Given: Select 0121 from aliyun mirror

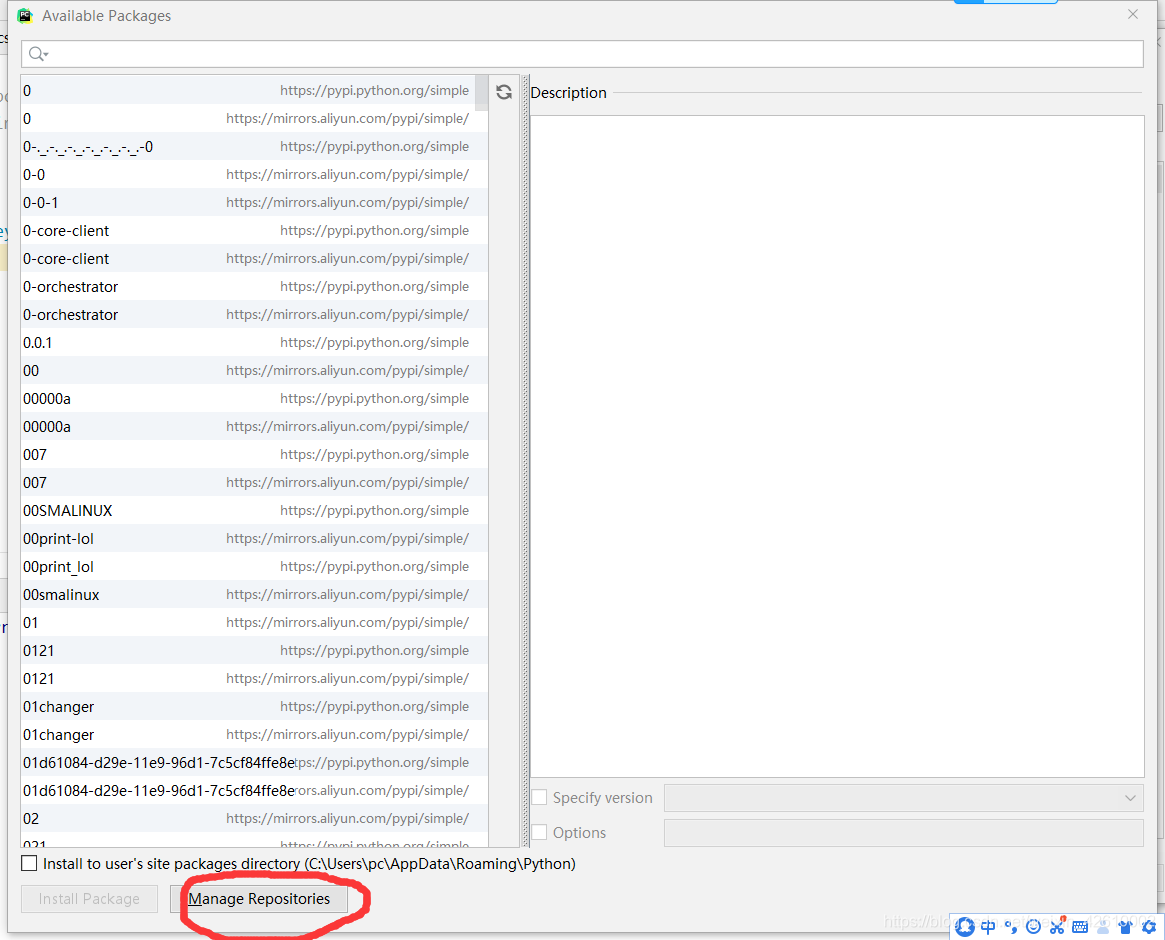Looking at the screenshot, I should 254,678.
